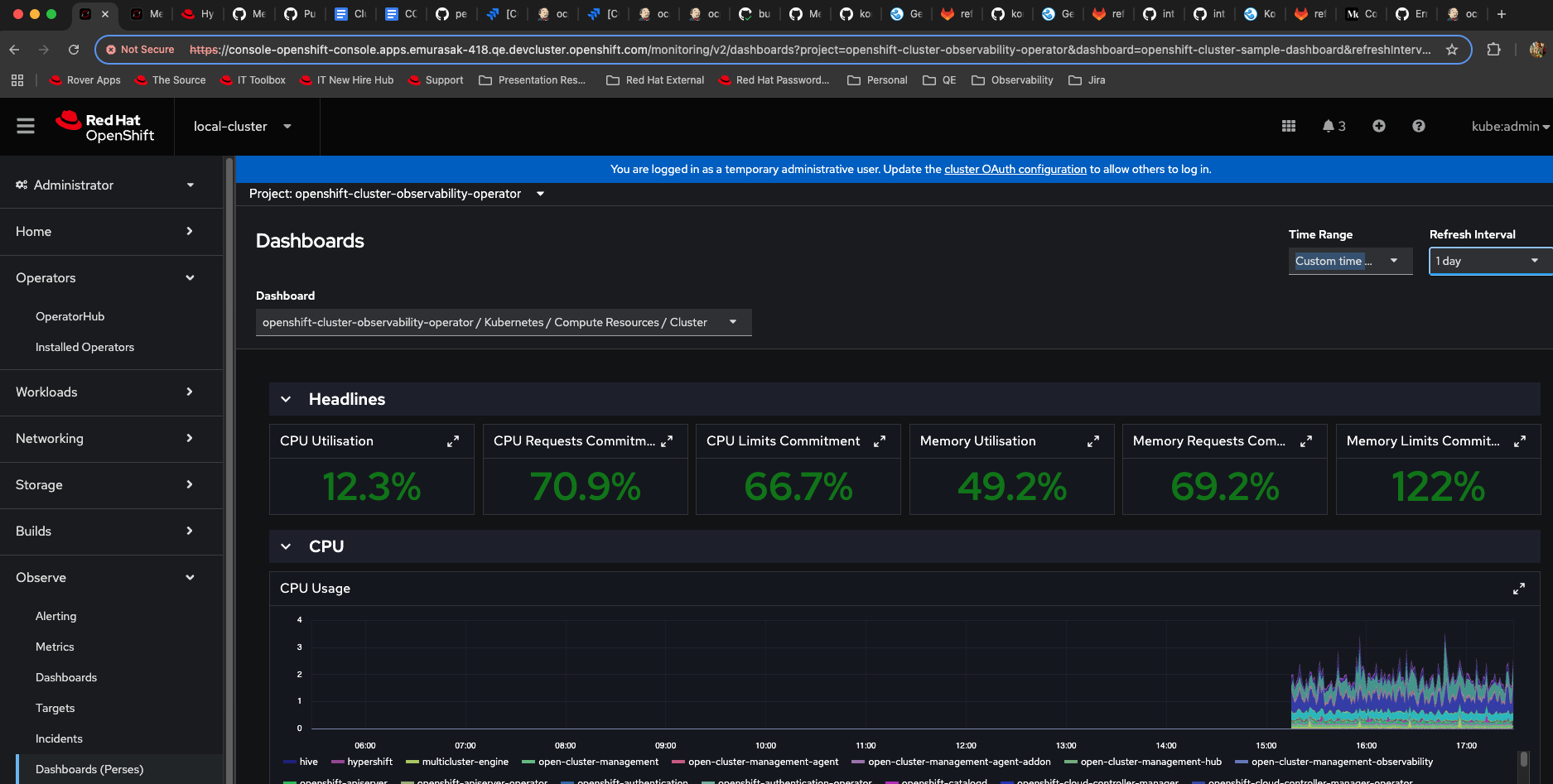Open the notifications bell showing 3
The image size is (1553, 784).
coord(1334,126)
